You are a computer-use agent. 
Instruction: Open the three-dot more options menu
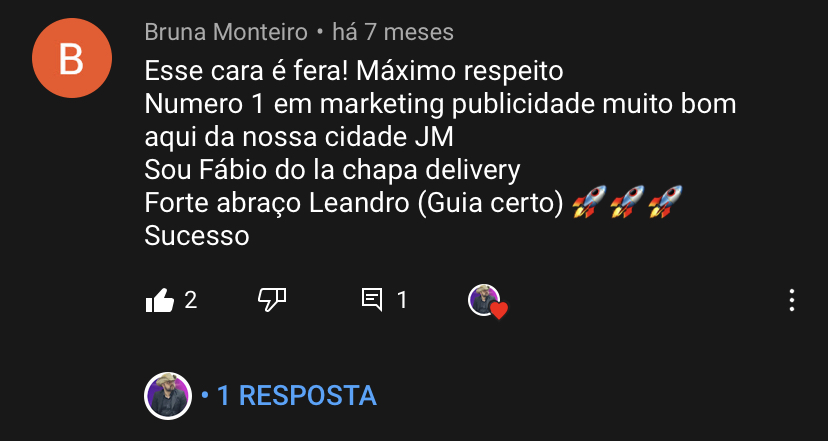click(x=792, y=300)
